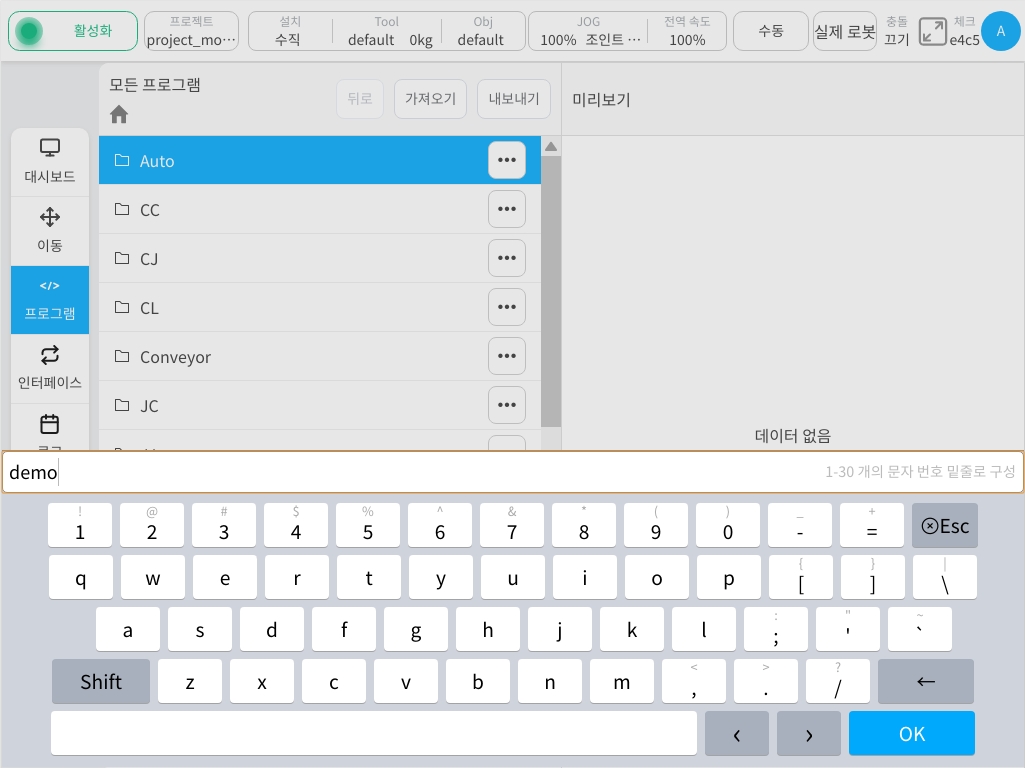Tap the 5 key

click(x=368, y=526)
